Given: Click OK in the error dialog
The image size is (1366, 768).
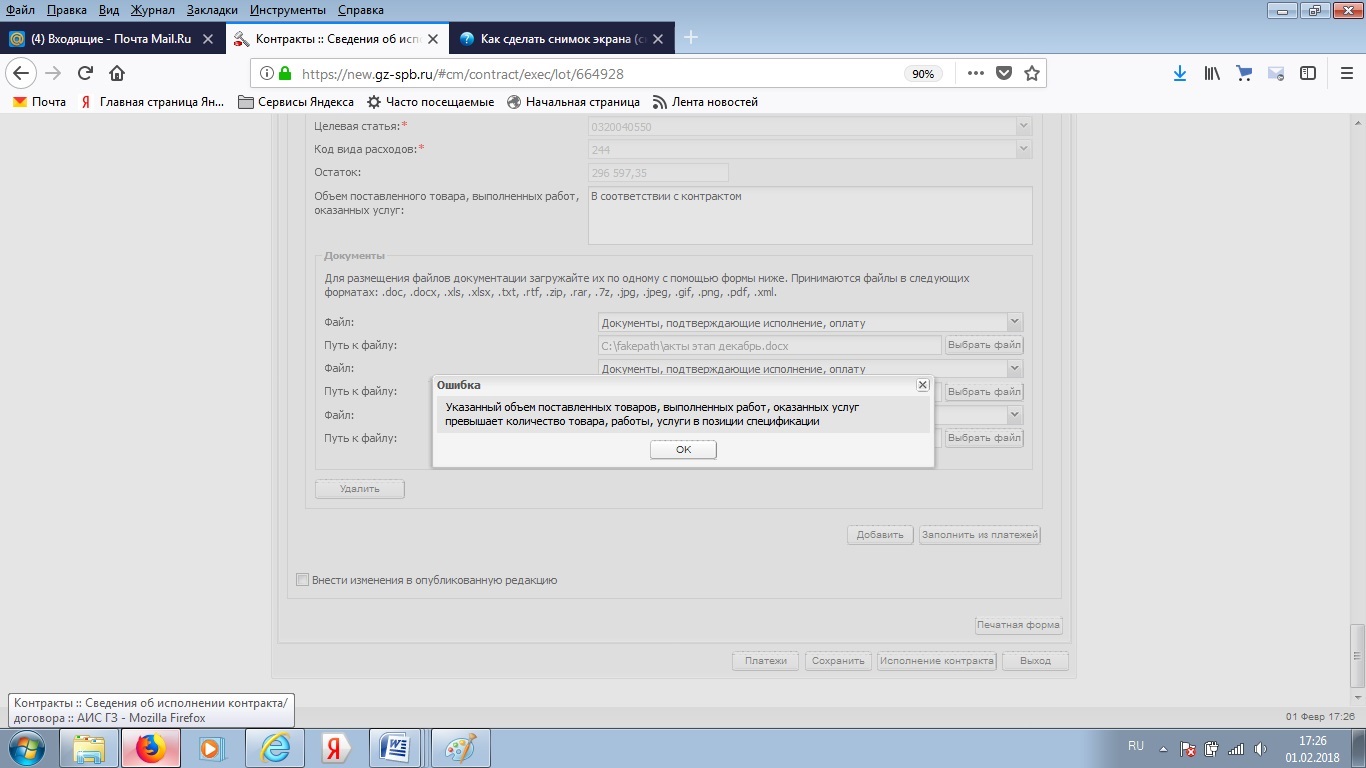Looking at the screenshot, I should click(683, 450).
